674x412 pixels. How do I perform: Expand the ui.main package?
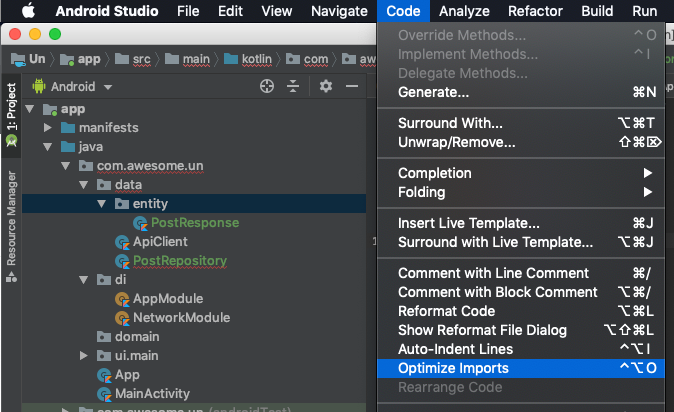pyautogui.click(x=84, y=356)
